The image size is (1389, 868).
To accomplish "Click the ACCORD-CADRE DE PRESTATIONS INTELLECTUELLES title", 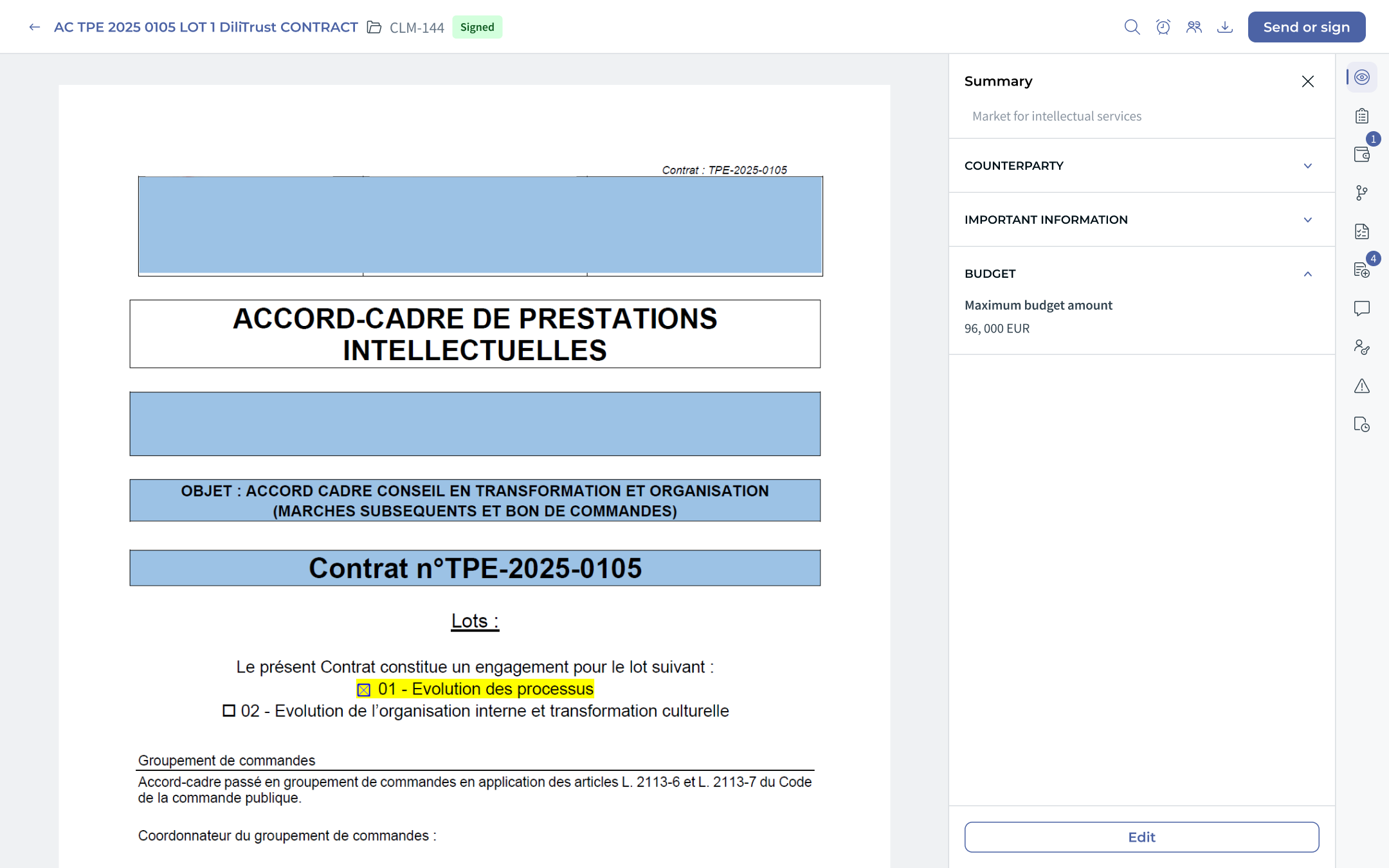I will click(x=475, y=334).
